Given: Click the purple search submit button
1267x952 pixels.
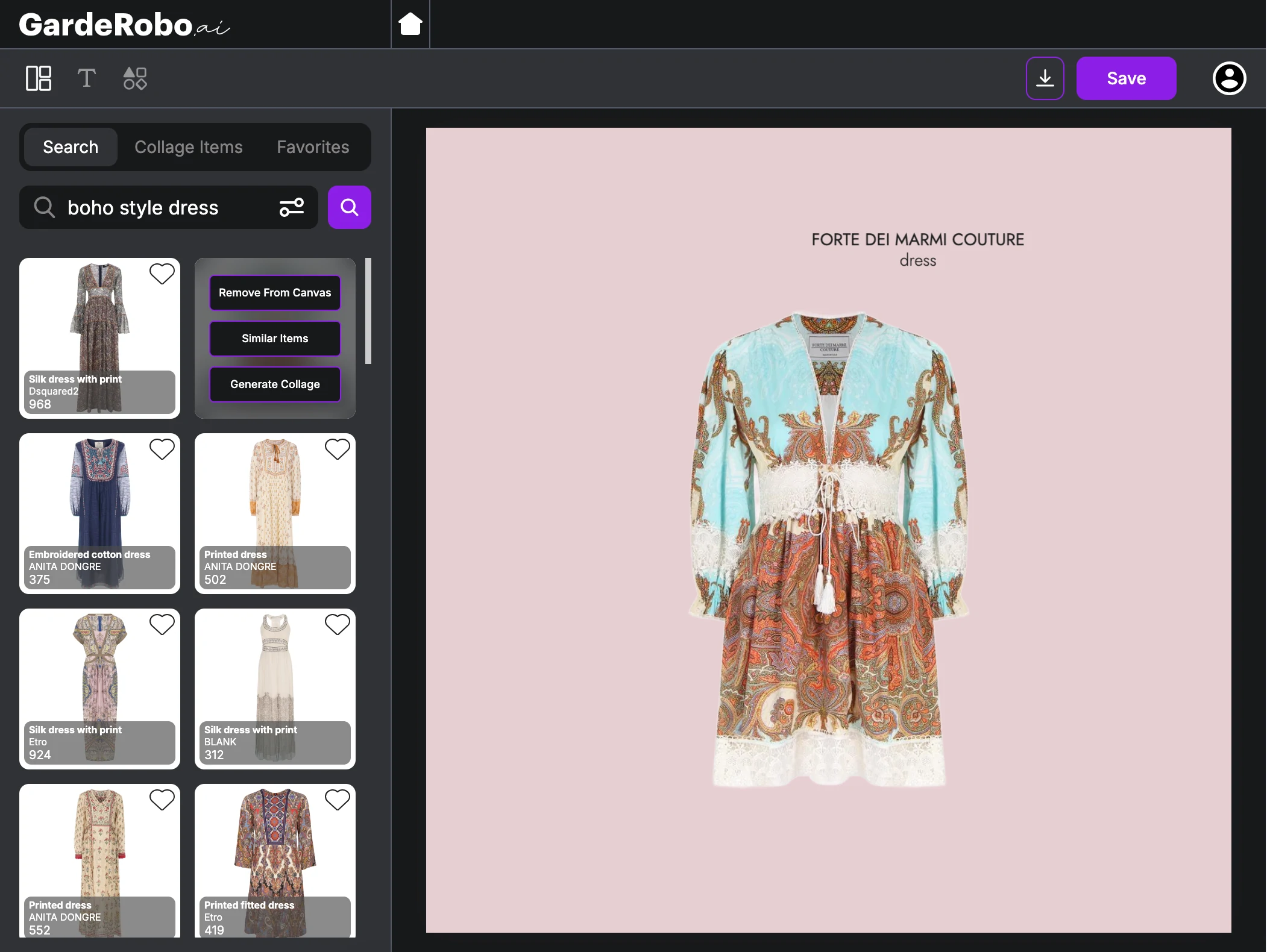Looking at the screenshot, I should tap(350, 207).
